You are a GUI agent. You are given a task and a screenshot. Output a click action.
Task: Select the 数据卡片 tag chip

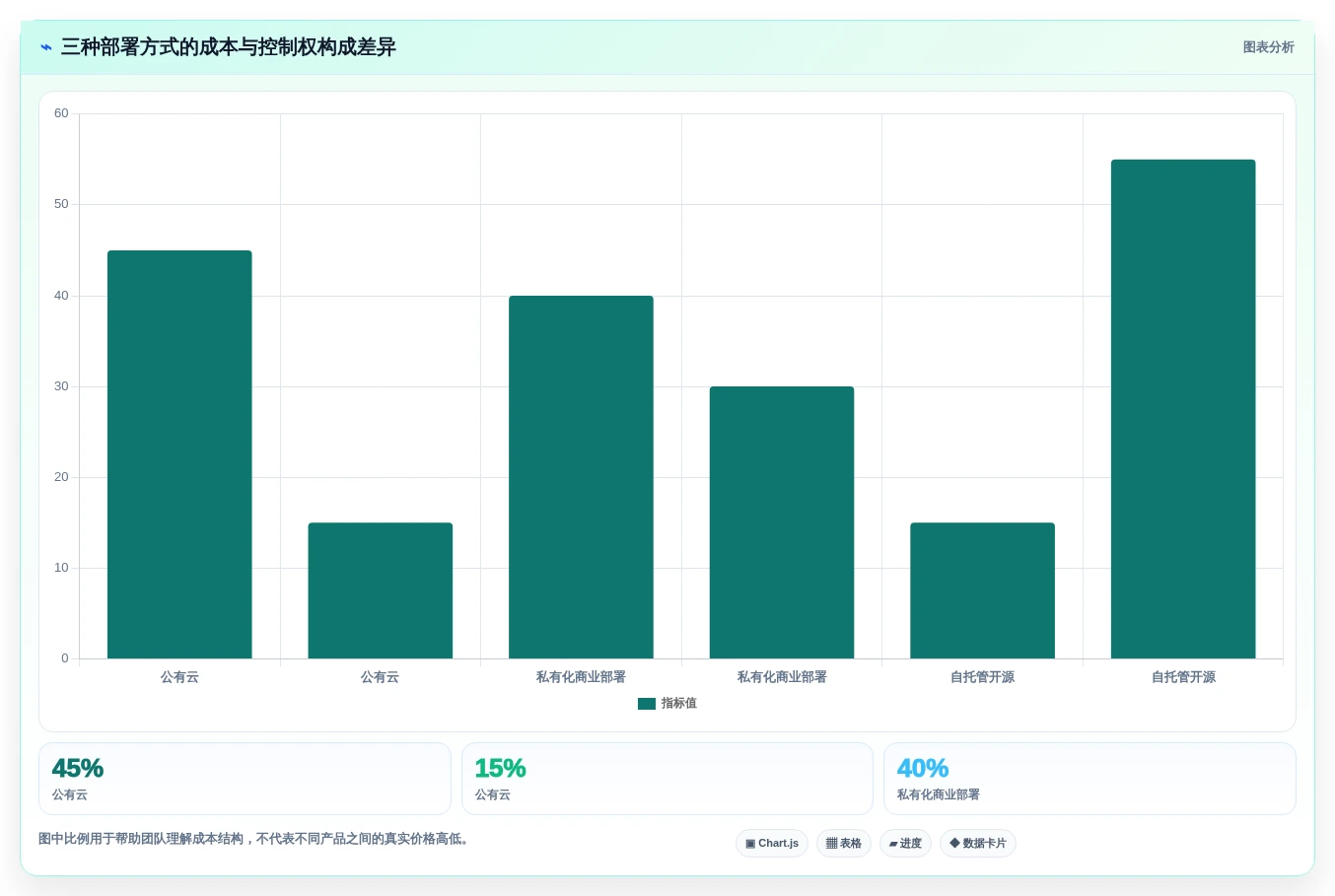click(x=978, y=844)
